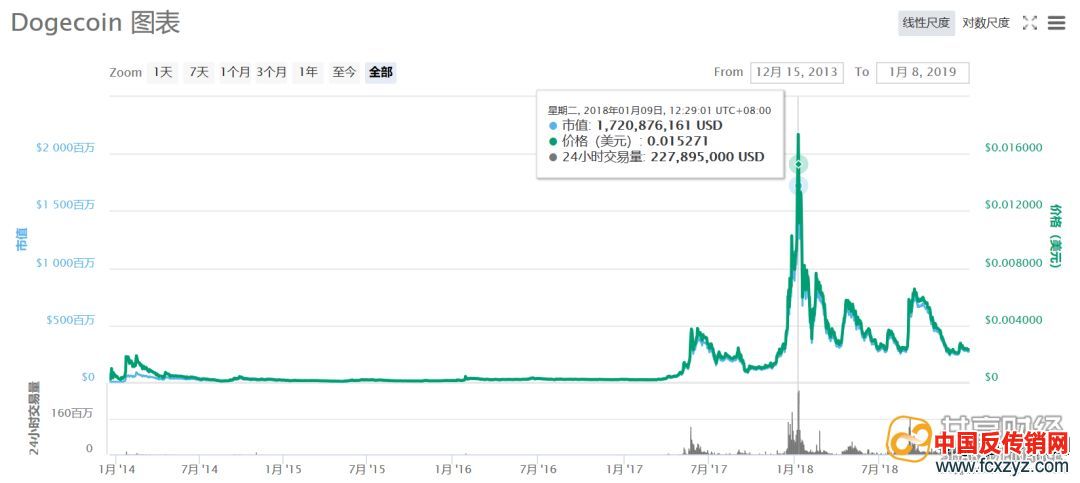Viewport: 1080px width, 483px height.
Task: Click the 价格 (美元) right axis title
Action: pyautogui.click(x=1055, y=235)
